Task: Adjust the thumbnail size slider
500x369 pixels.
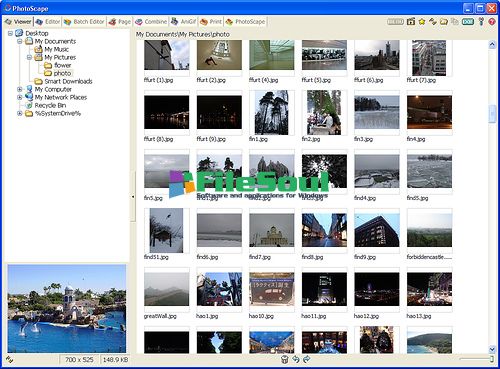Action: point(492,359)
